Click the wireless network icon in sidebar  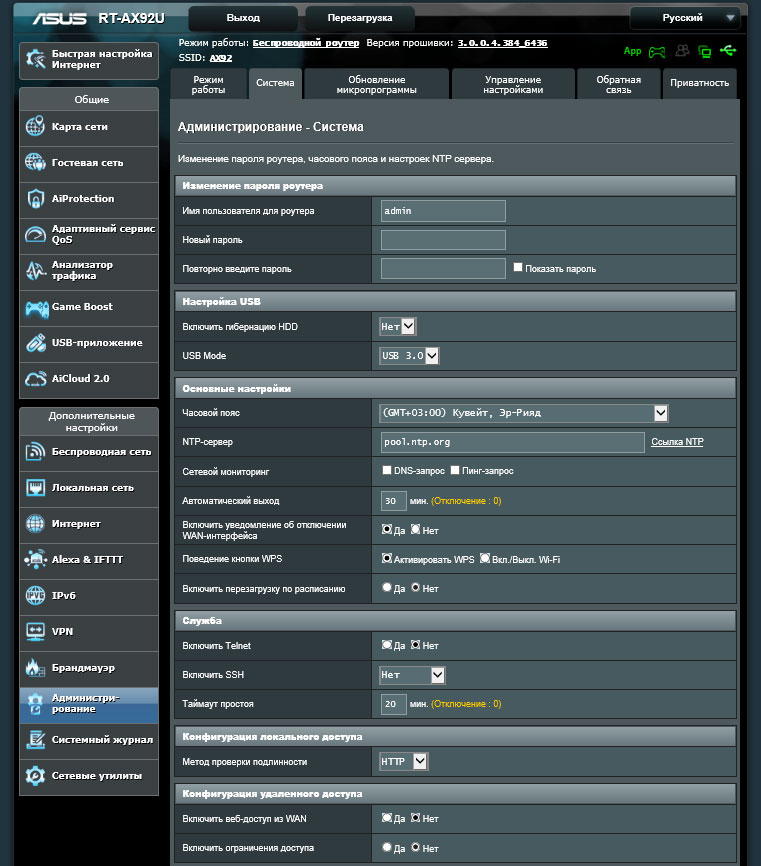(x=35, y=452)
